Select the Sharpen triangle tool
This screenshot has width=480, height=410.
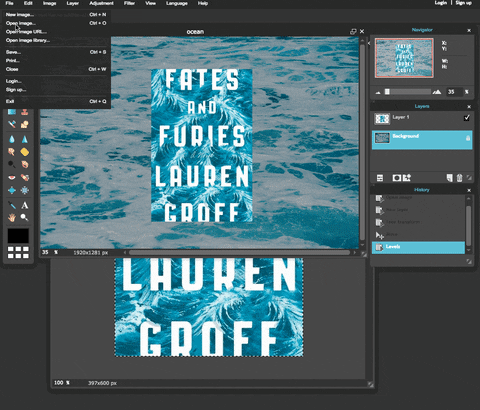(24, 139)
